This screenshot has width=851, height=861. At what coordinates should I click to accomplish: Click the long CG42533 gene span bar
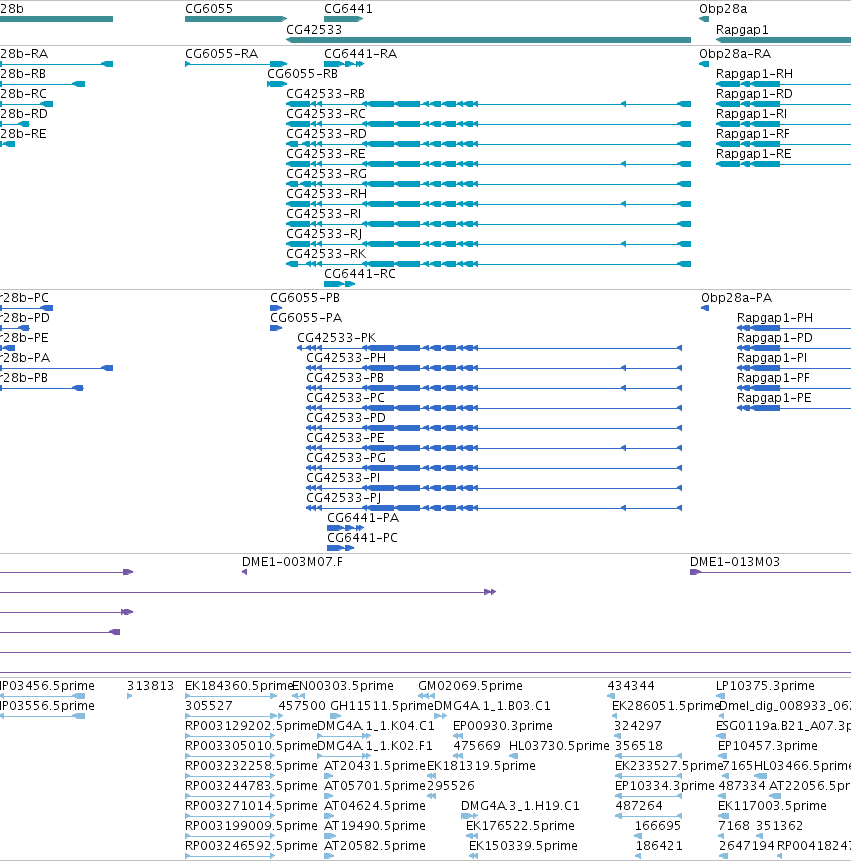tap(488, 40)
